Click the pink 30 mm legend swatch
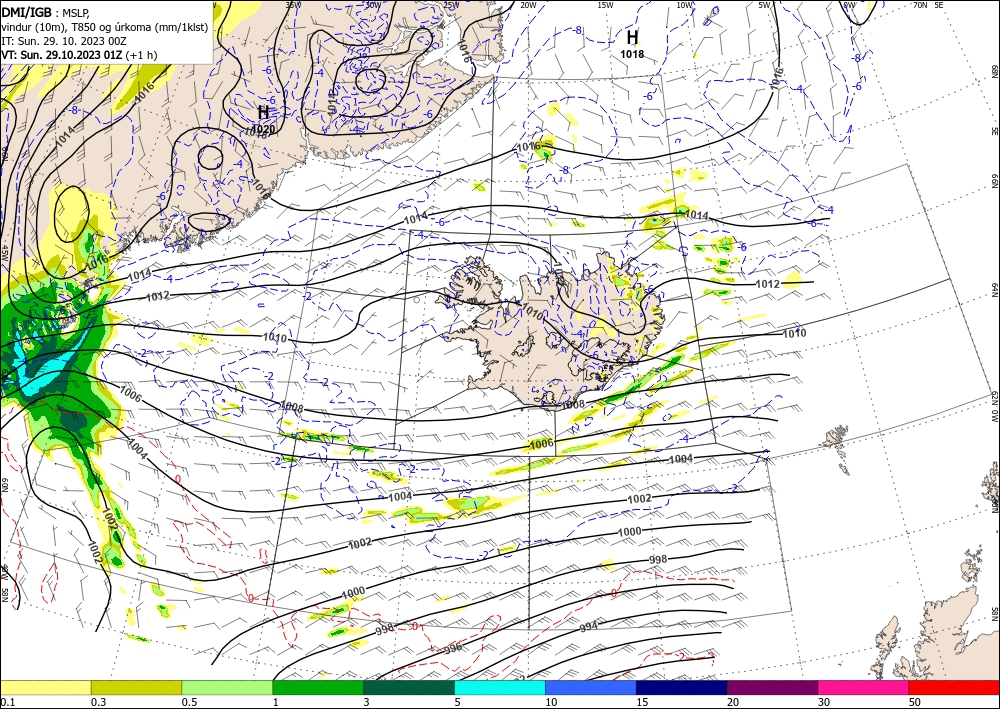The width and height of the screenshot is (1000, 709). (x=864, y=687)
